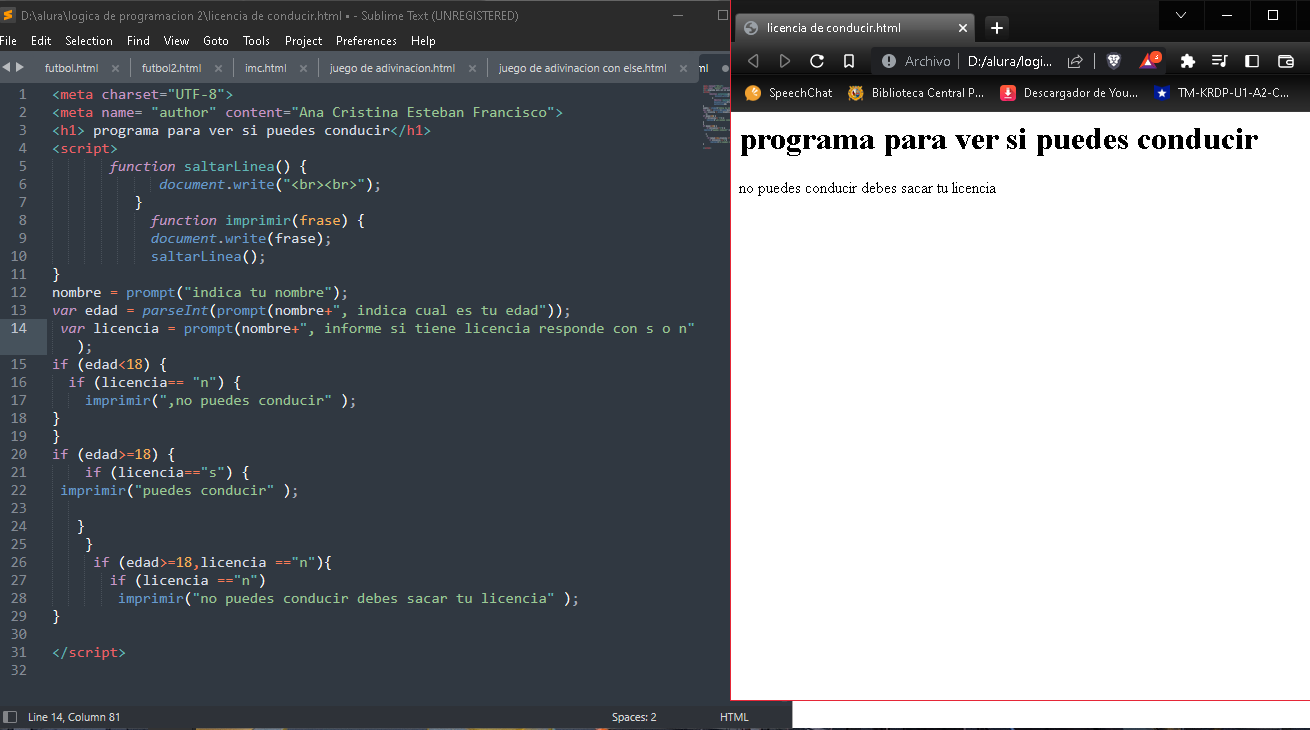Close juego de adivinacion con else.html tab
1310x730 pixels.
click(685, 69)
